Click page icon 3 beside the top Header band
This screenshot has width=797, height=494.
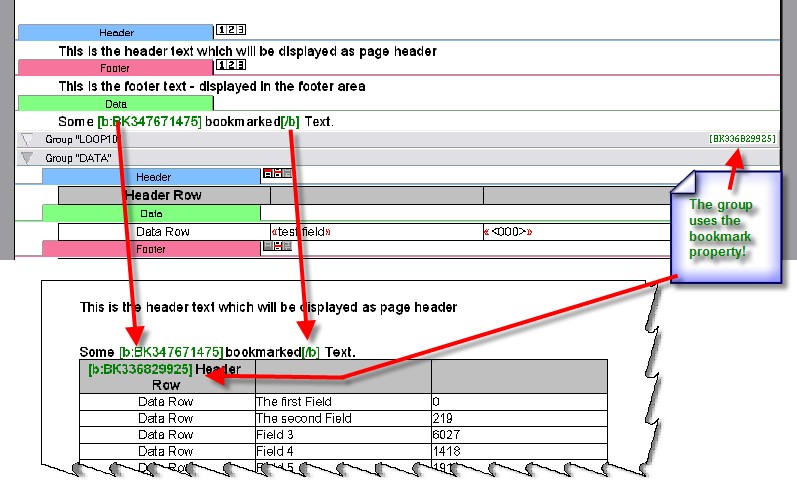[x=241, y=31]
